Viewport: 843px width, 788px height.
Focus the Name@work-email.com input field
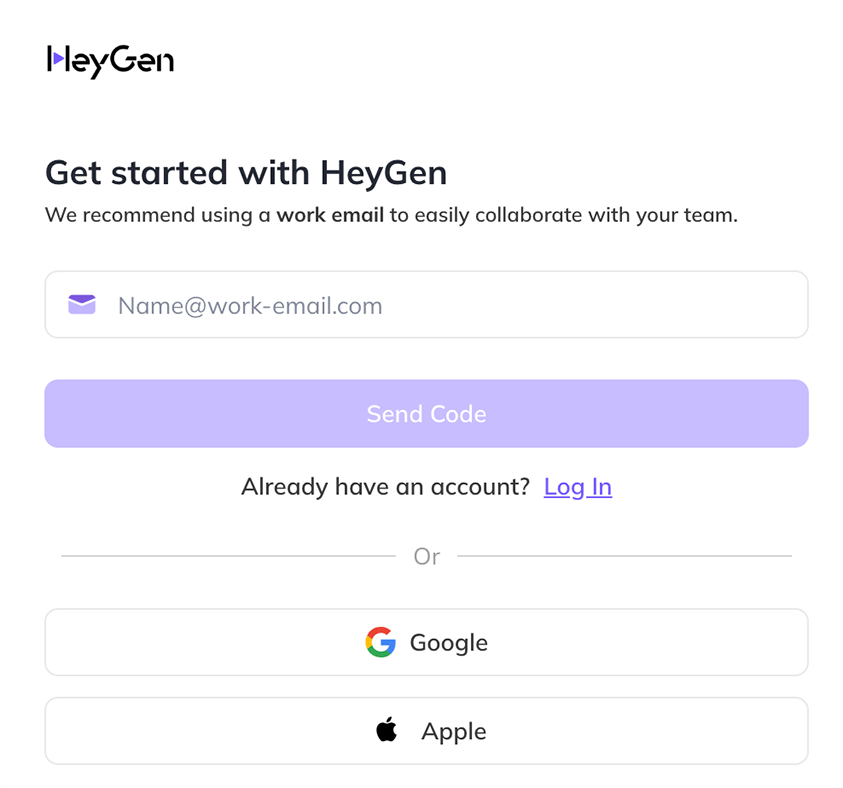coord(426,304)
